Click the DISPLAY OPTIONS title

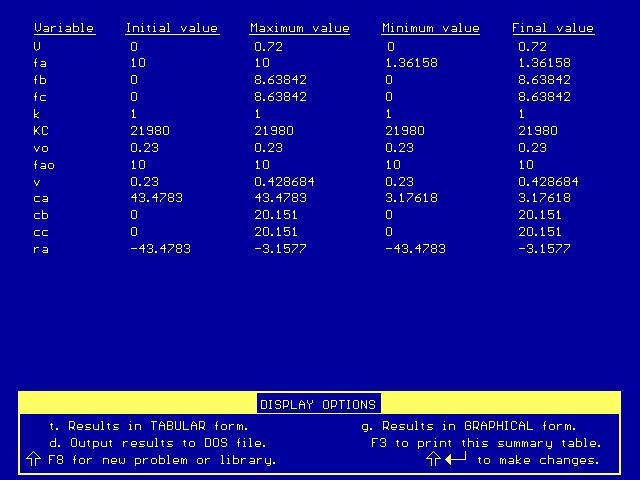click(x=318, y=405)
